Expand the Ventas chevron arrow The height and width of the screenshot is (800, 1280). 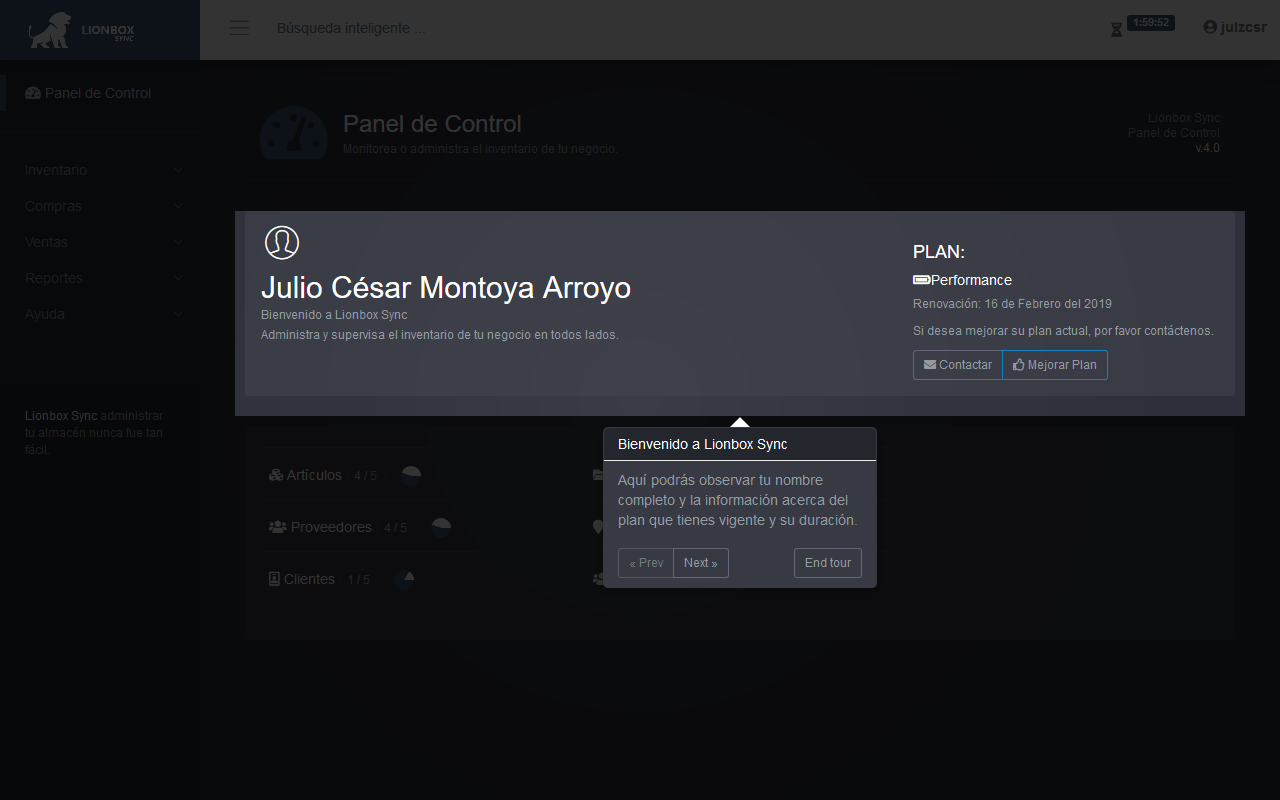coord(178,243)
